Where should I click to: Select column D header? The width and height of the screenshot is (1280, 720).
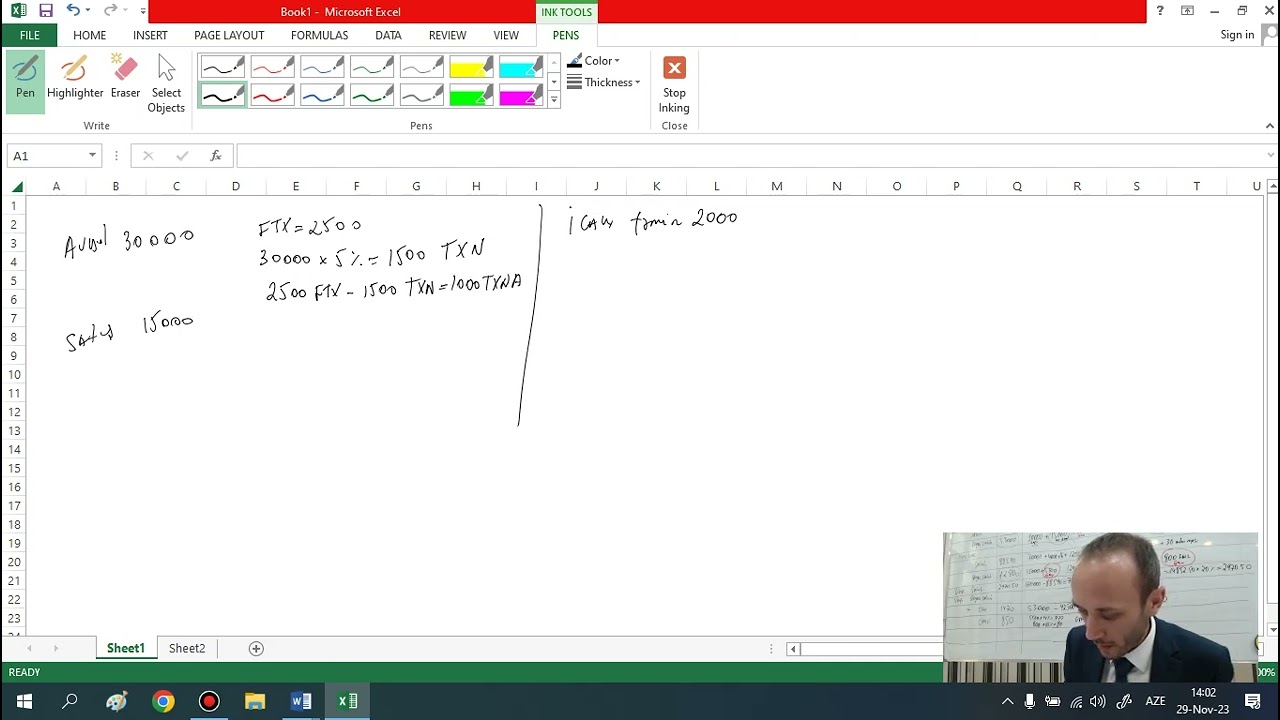pyautogui.click(x=236, y=186)
